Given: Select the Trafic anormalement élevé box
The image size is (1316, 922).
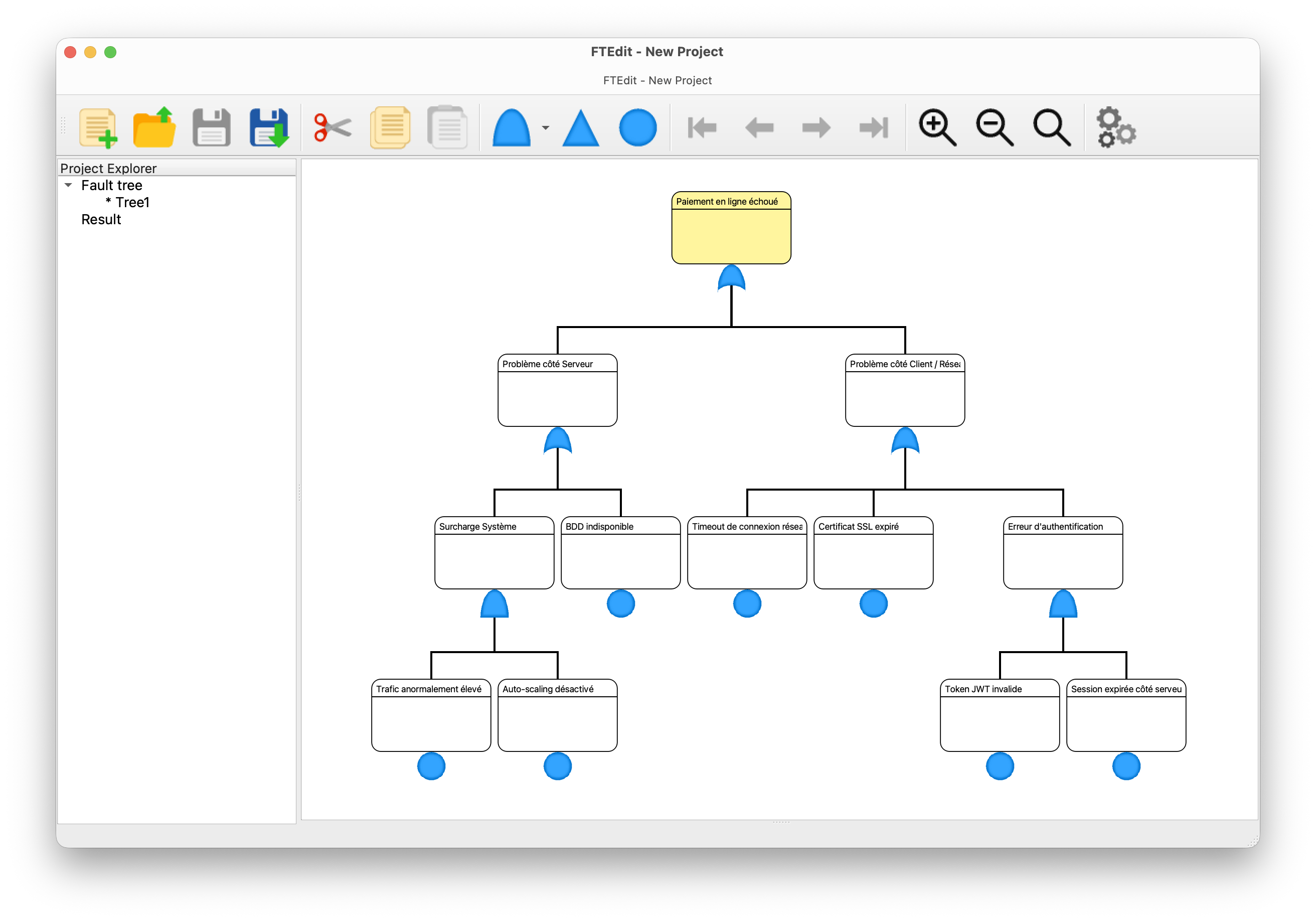Looking at the screenshot, I should pos(431,715).
